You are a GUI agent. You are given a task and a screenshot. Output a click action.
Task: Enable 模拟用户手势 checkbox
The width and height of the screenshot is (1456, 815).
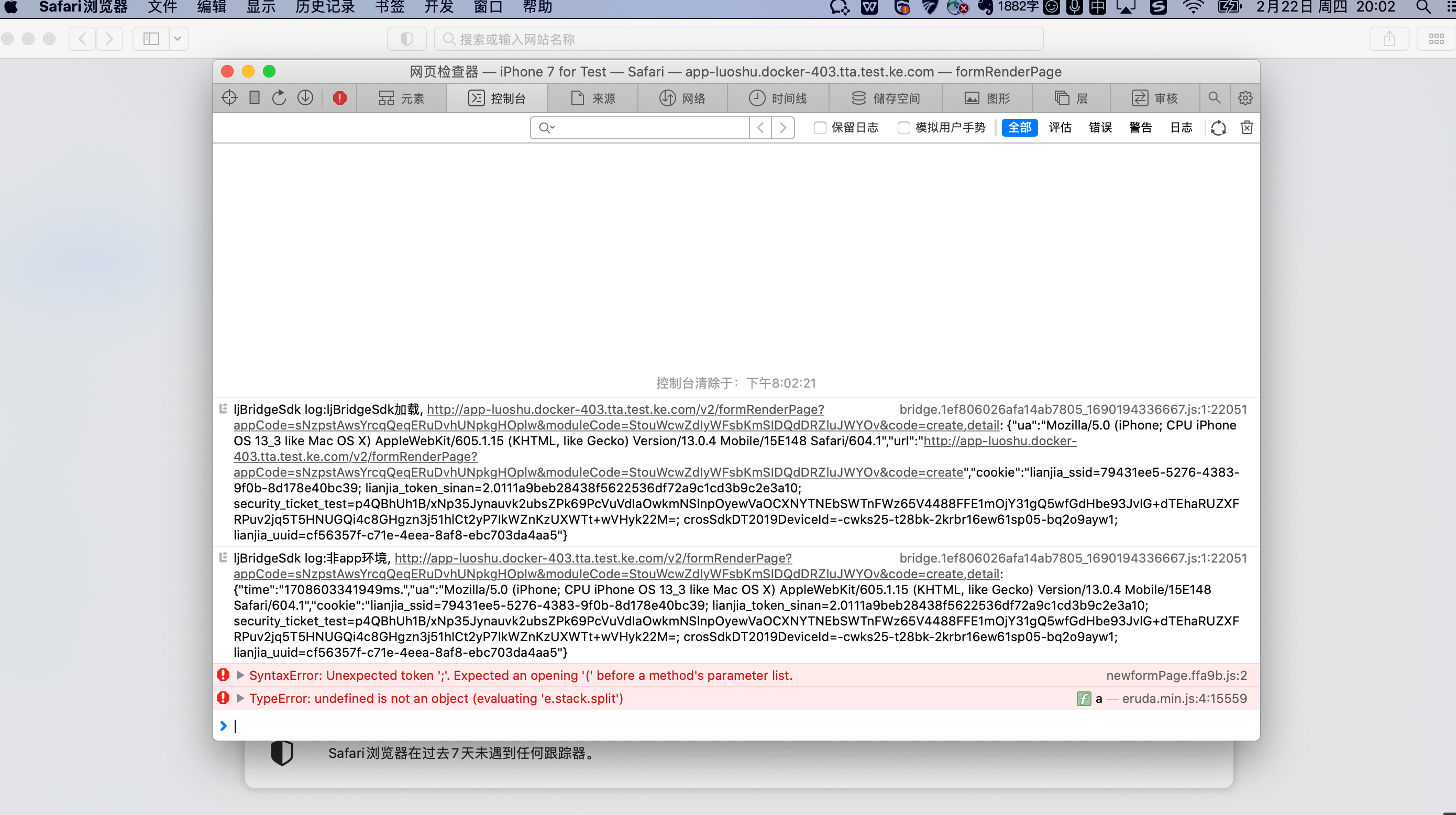[903, 128]
